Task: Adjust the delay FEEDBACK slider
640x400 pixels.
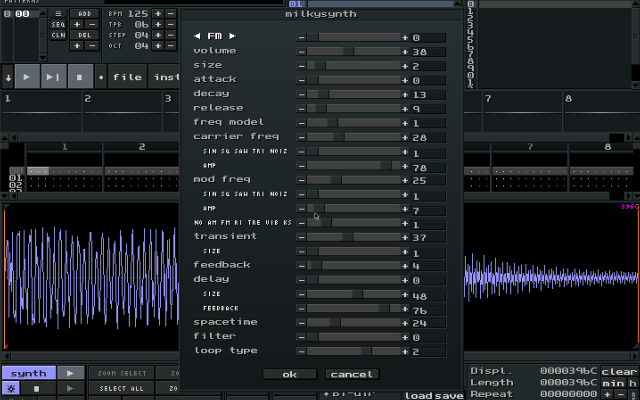Action: (x=353, y=309)
